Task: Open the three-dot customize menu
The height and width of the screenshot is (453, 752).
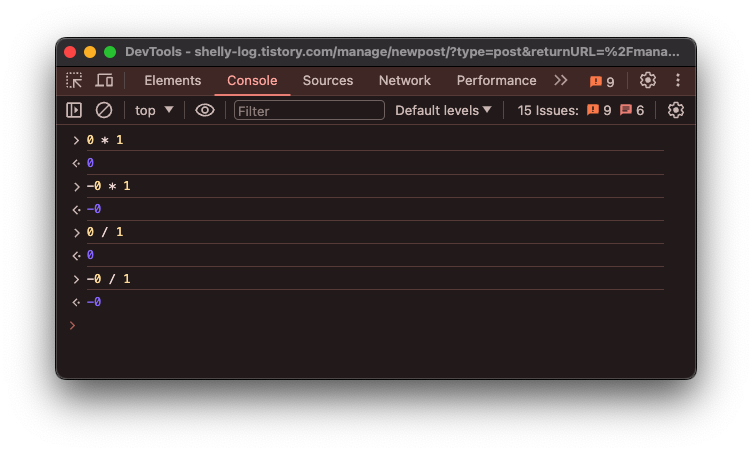Action: 678,80
